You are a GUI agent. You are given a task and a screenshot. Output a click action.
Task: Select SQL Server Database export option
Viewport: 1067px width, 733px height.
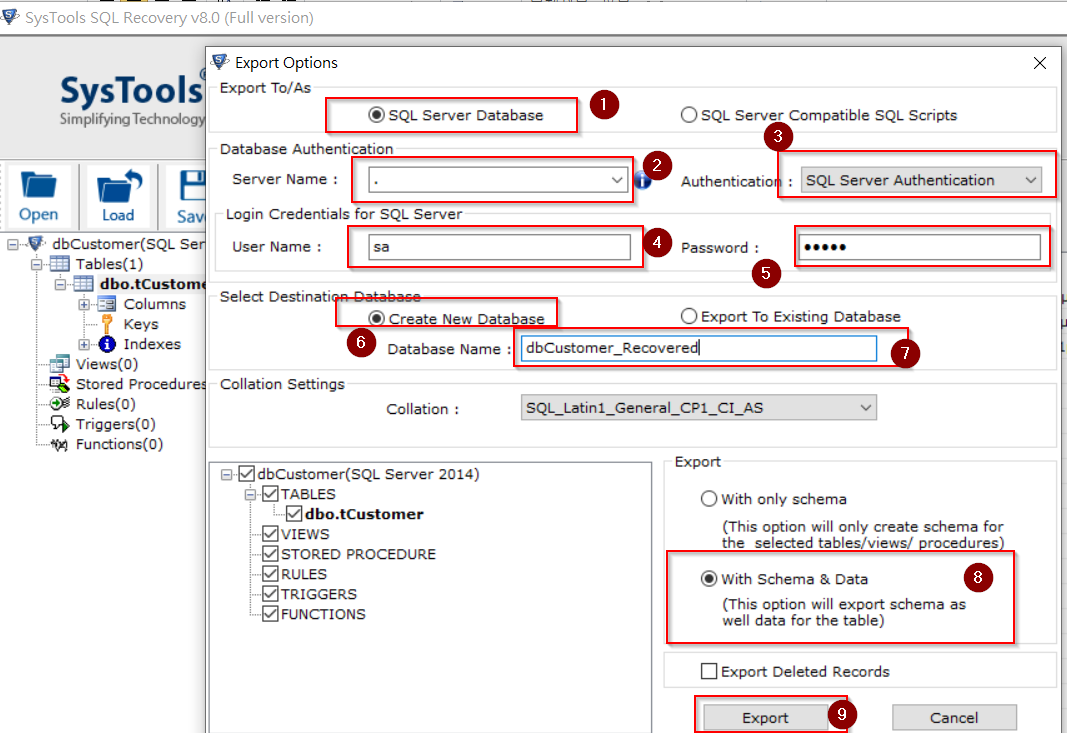[376, 115]
